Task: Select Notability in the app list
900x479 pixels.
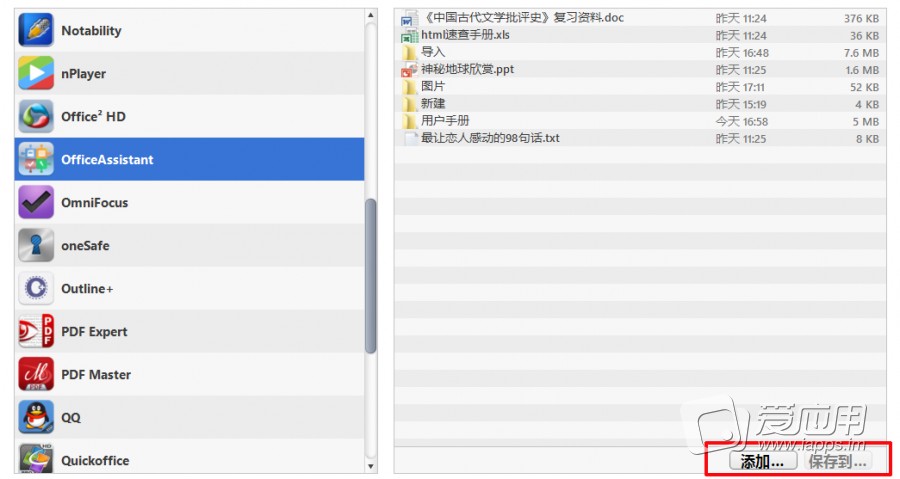Action: [x=189, y=30]
